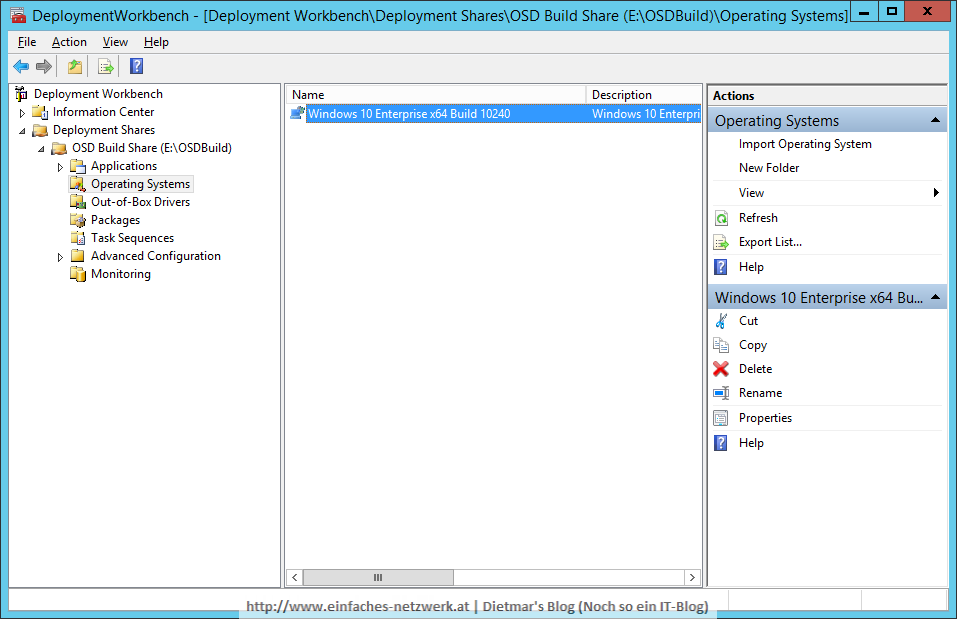957x619 pixels.
Task: Click the Task Sequences node icon
Action: [x=78, y=238]
